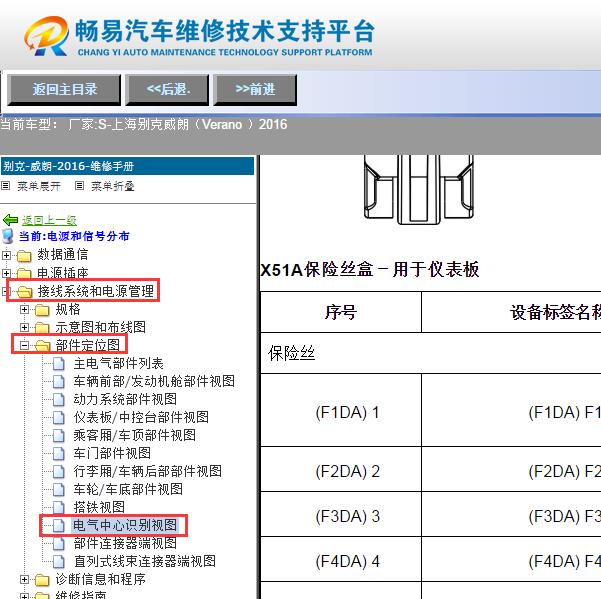
Task: Open 车辆前部/发动机舱部件视图 page
Action: [154, 381]
